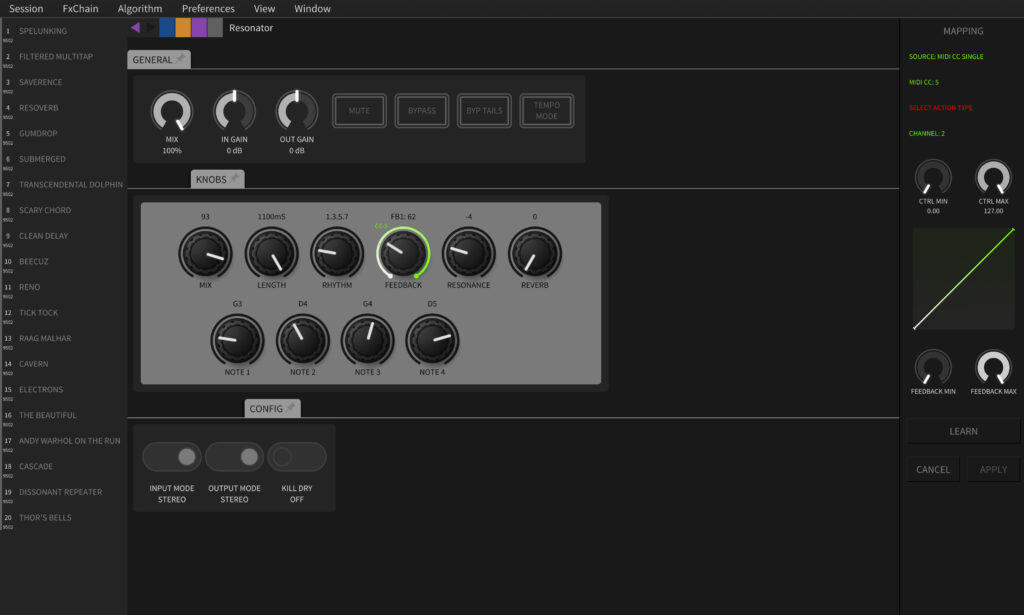This screenshot has width=1024, height=615.
Task: Toggle the INPUT MODE stereo switch
Action: 172,457
